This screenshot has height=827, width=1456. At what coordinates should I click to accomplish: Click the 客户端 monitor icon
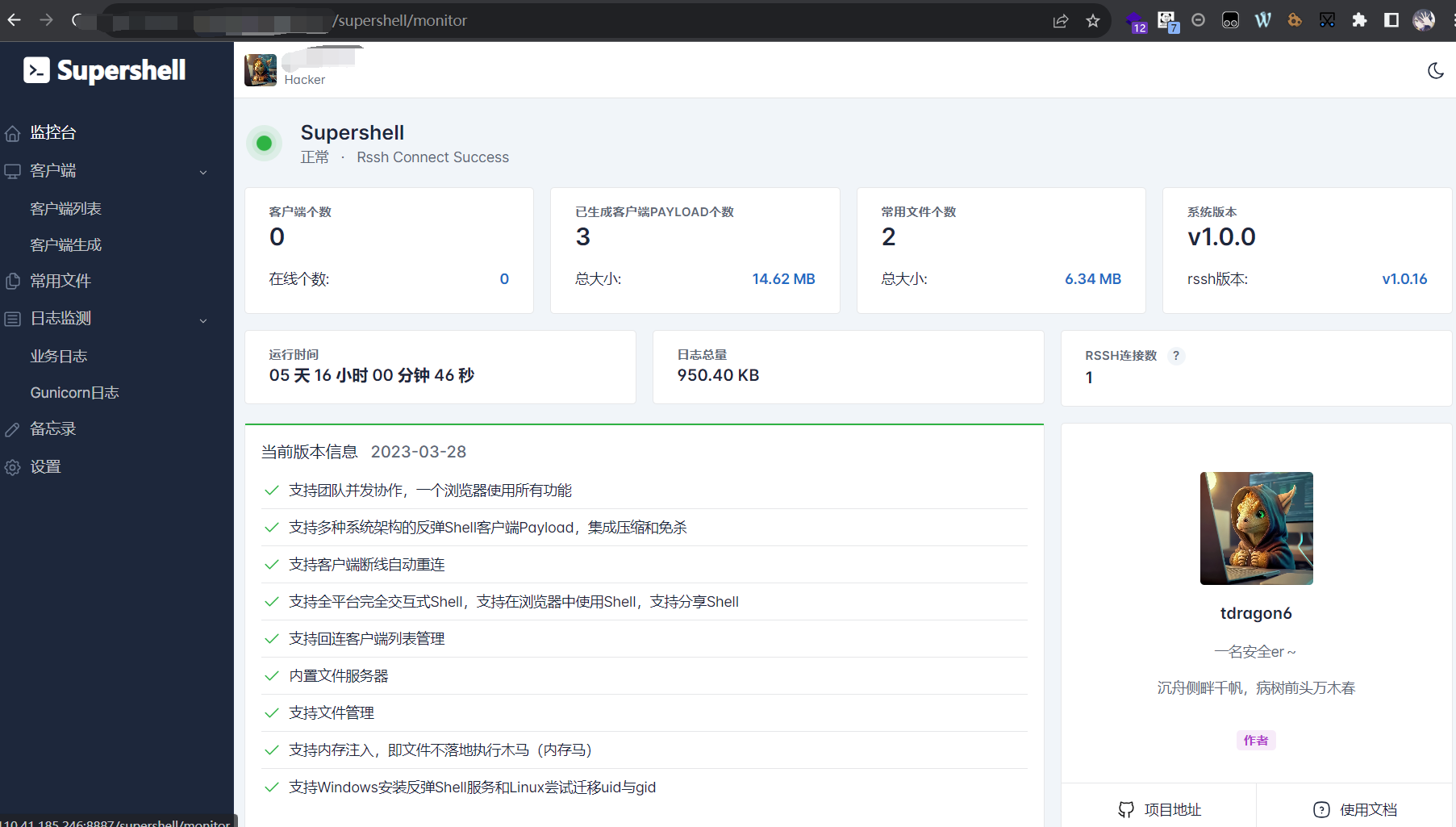point(13,171)
